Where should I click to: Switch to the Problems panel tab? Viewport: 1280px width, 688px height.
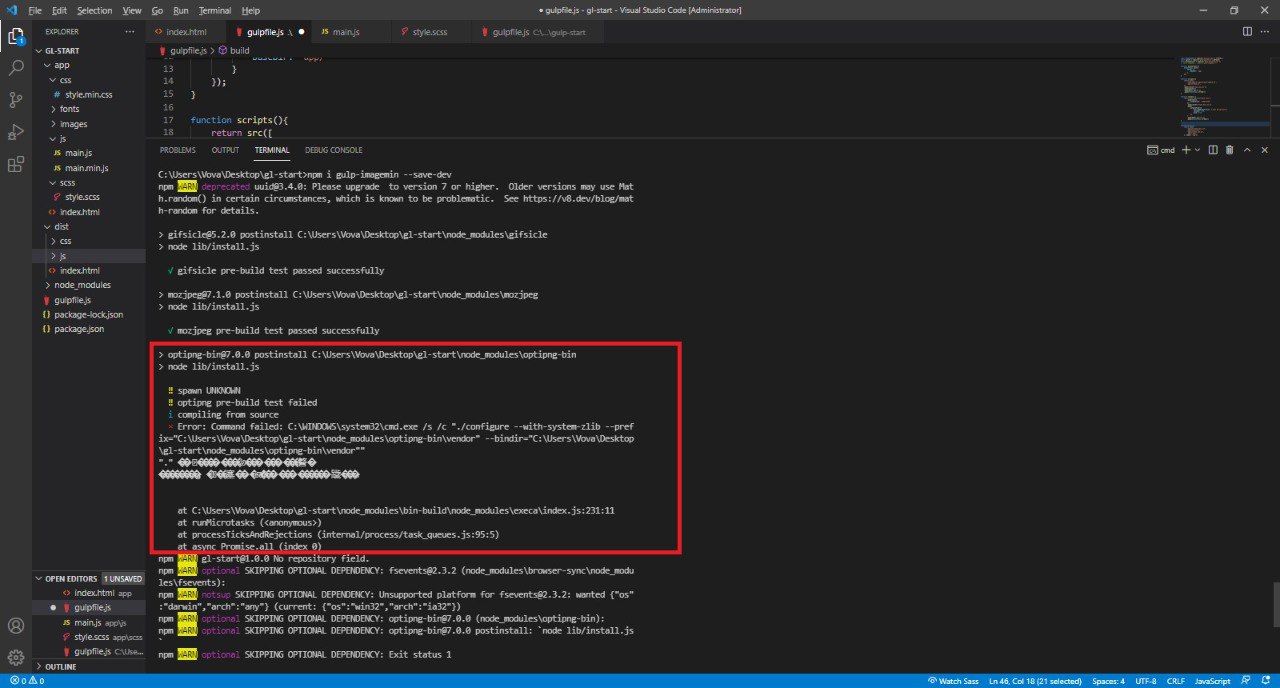point(178,150)
